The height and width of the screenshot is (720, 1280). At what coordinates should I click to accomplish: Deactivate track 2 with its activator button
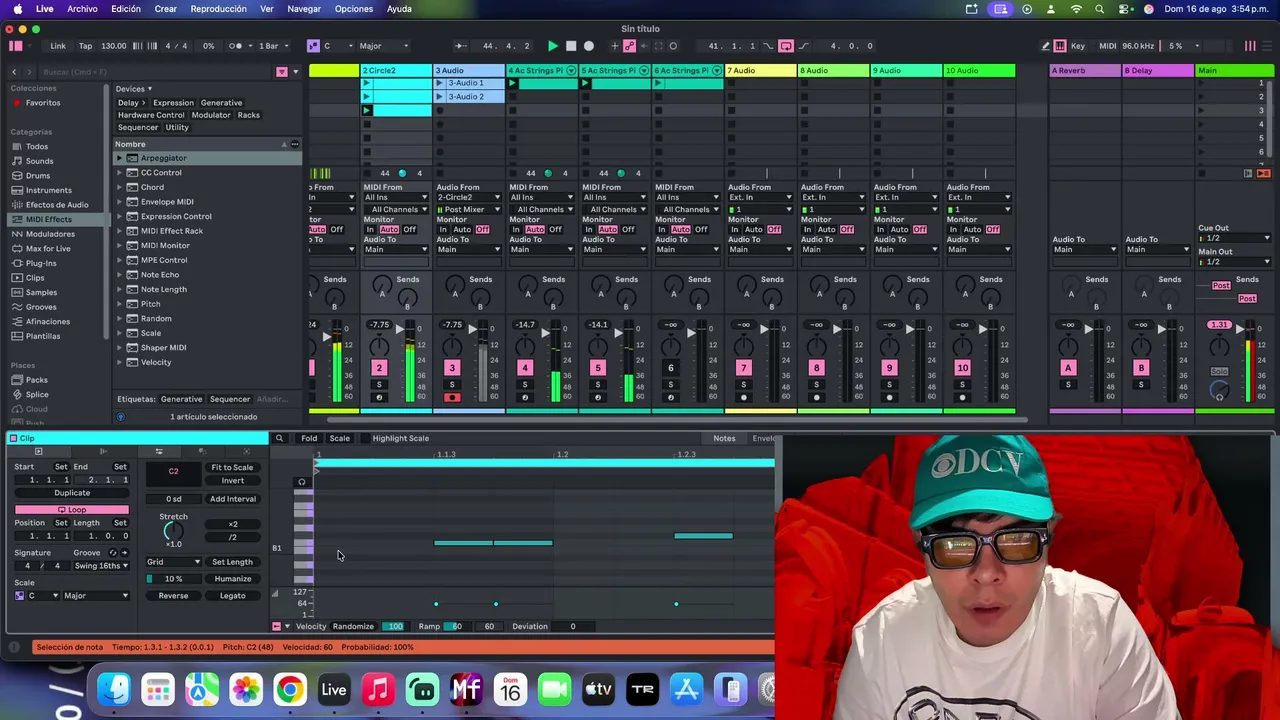point(379,368)
